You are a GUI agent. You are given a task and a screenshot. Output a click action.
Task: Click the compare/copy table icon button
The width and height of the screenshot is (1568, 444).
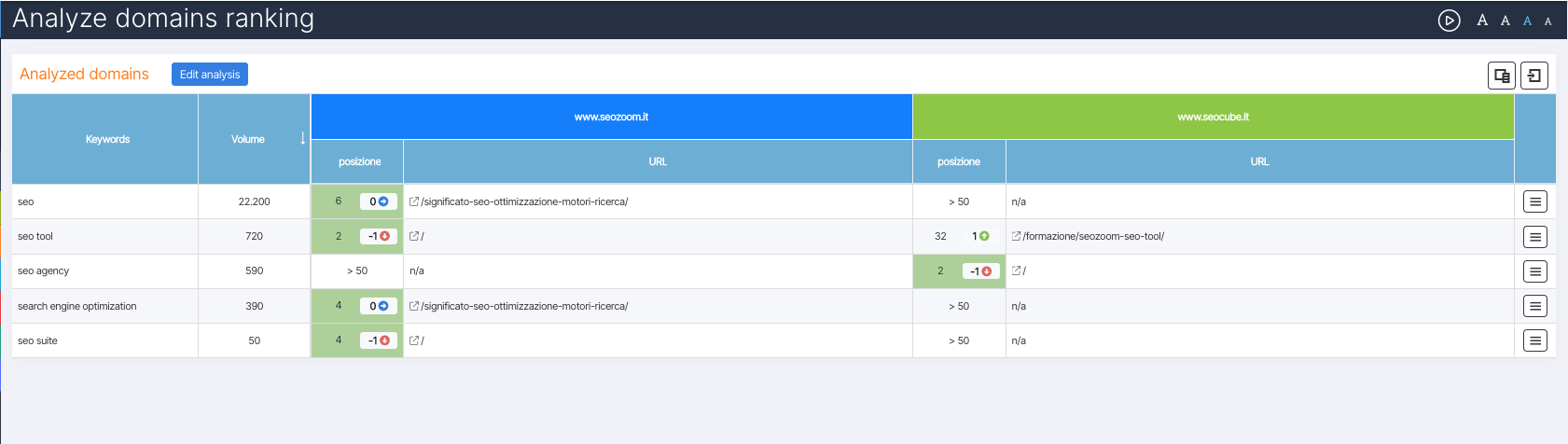tap(1502, 76)
